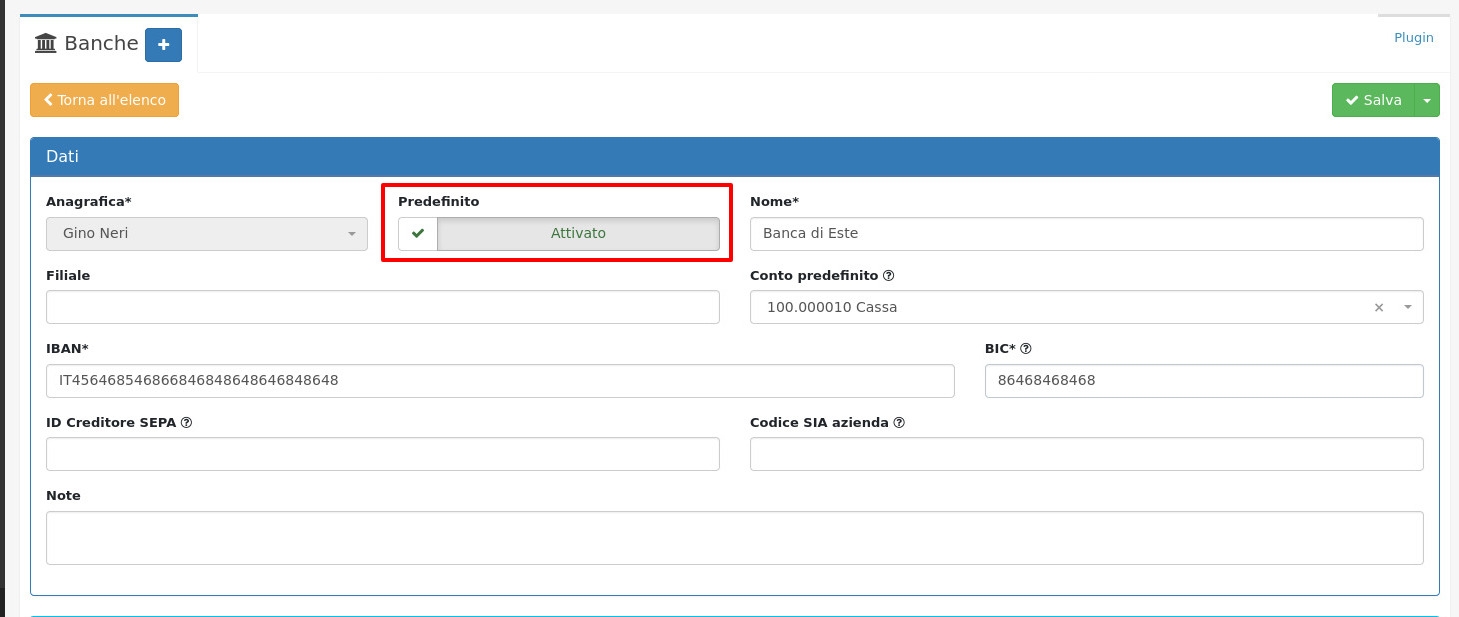
Task: Click inside the Note text area
Action: [734, 538]
